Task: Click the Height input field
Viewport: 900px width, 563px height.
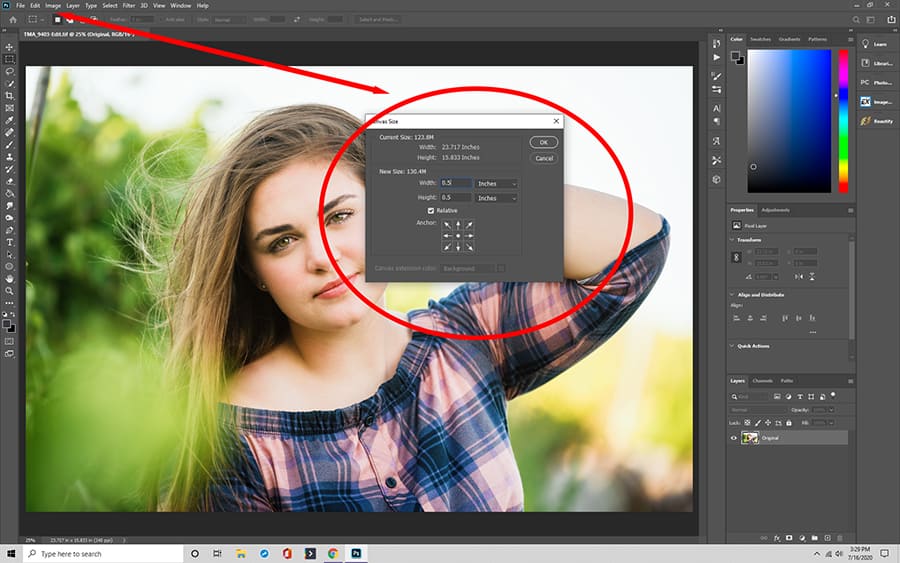Action: (x=456, y=197)
